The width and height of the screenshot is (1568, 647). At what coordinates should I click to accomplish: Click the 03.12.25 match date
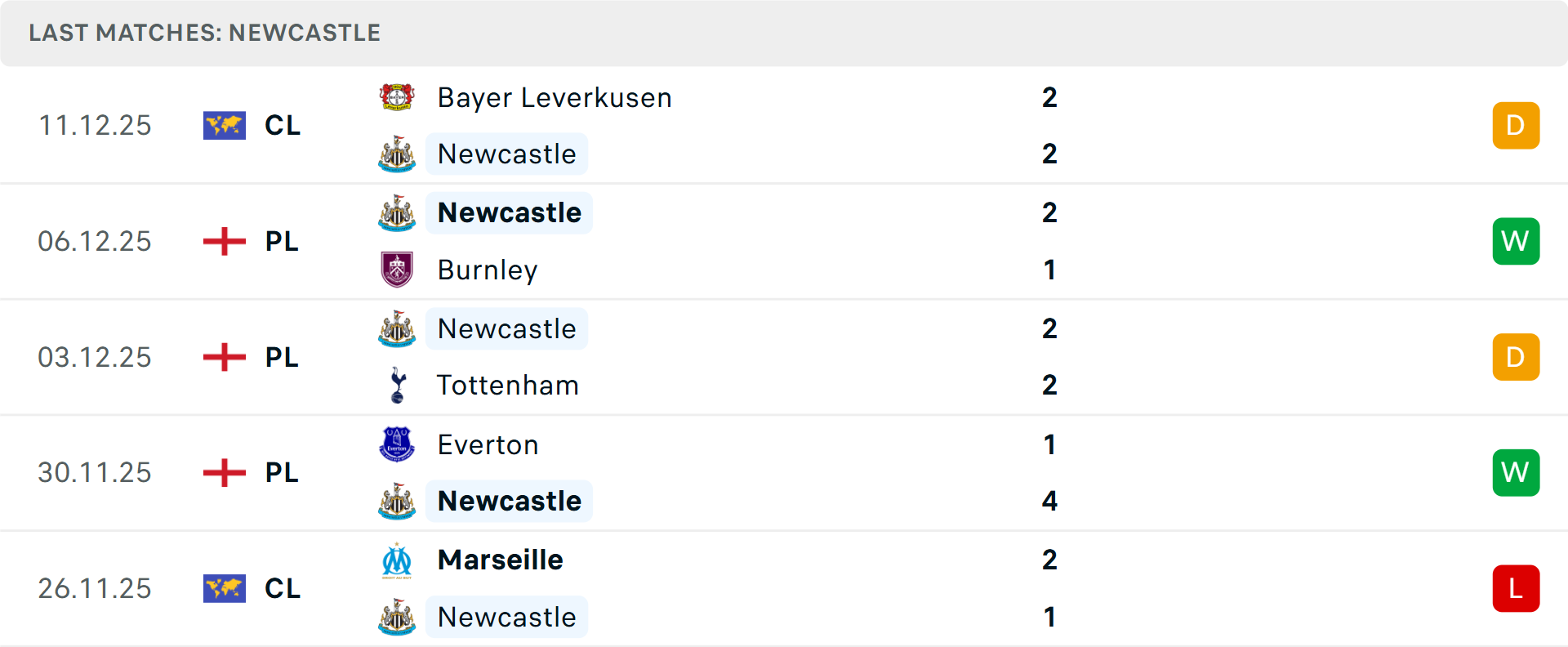click(95, 358)
